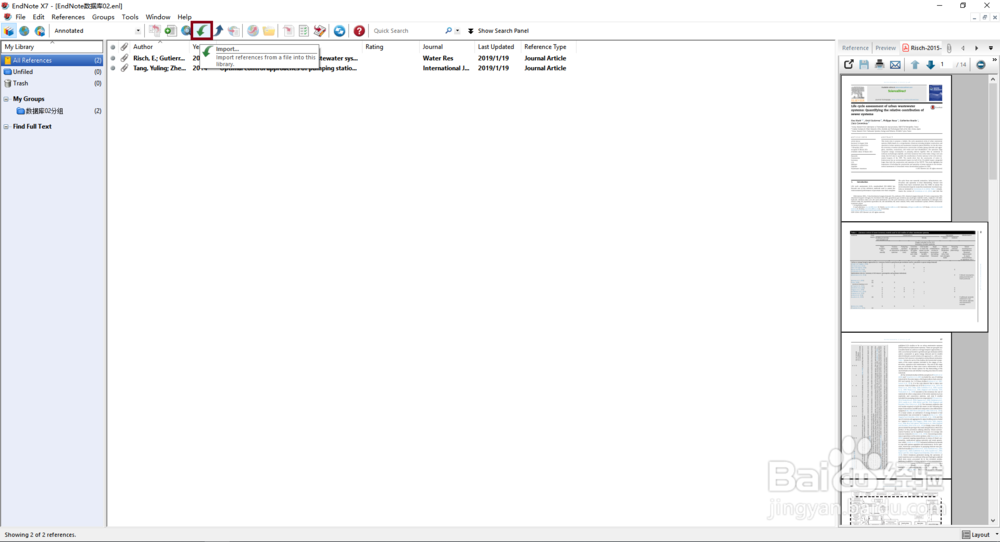
Task: Print the PDF with printer icon
Action: click(879, 64)
